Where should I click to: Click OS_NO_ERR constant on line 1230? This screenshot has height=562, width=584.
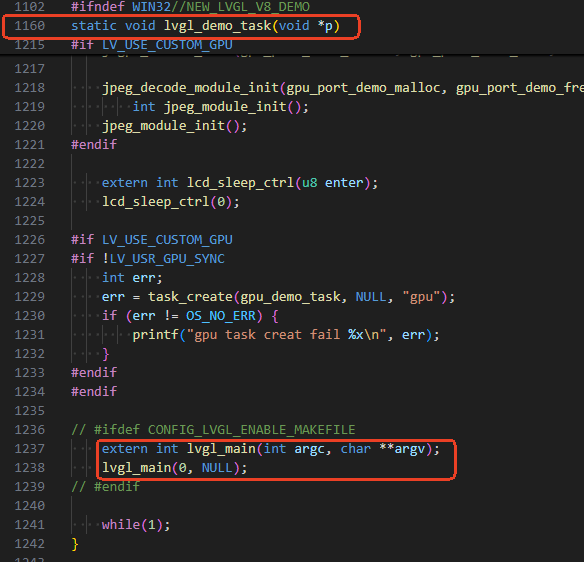click(x=221, y=316)
